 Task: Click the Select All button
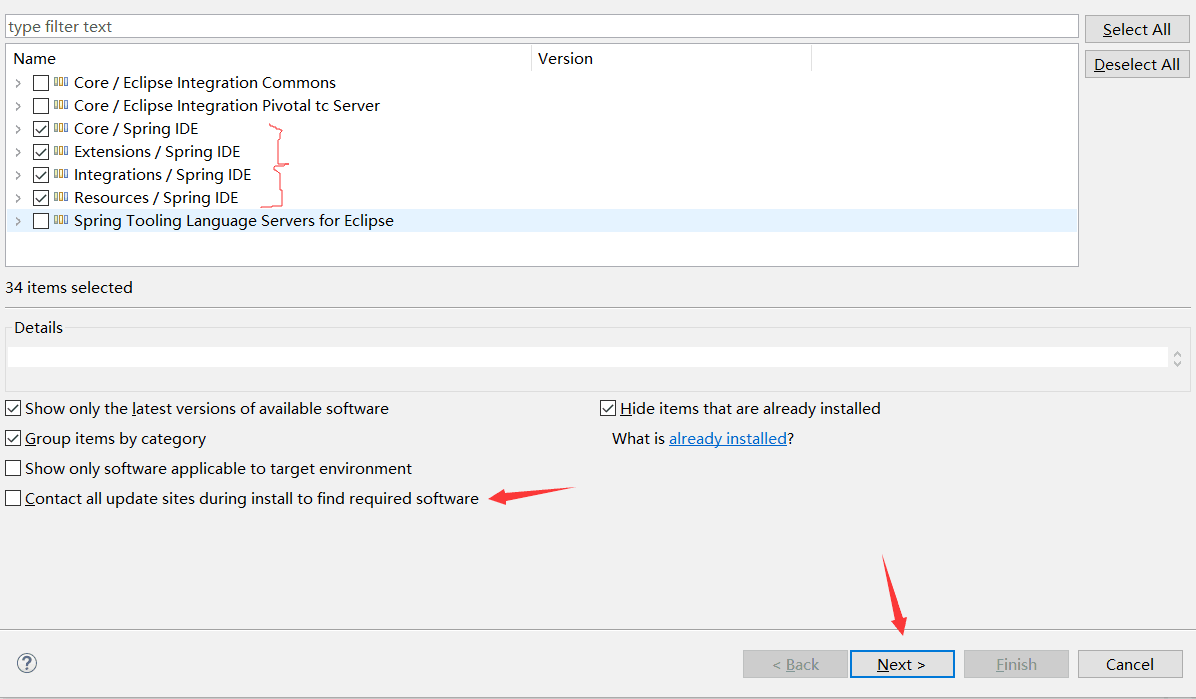coord(1137,29)
